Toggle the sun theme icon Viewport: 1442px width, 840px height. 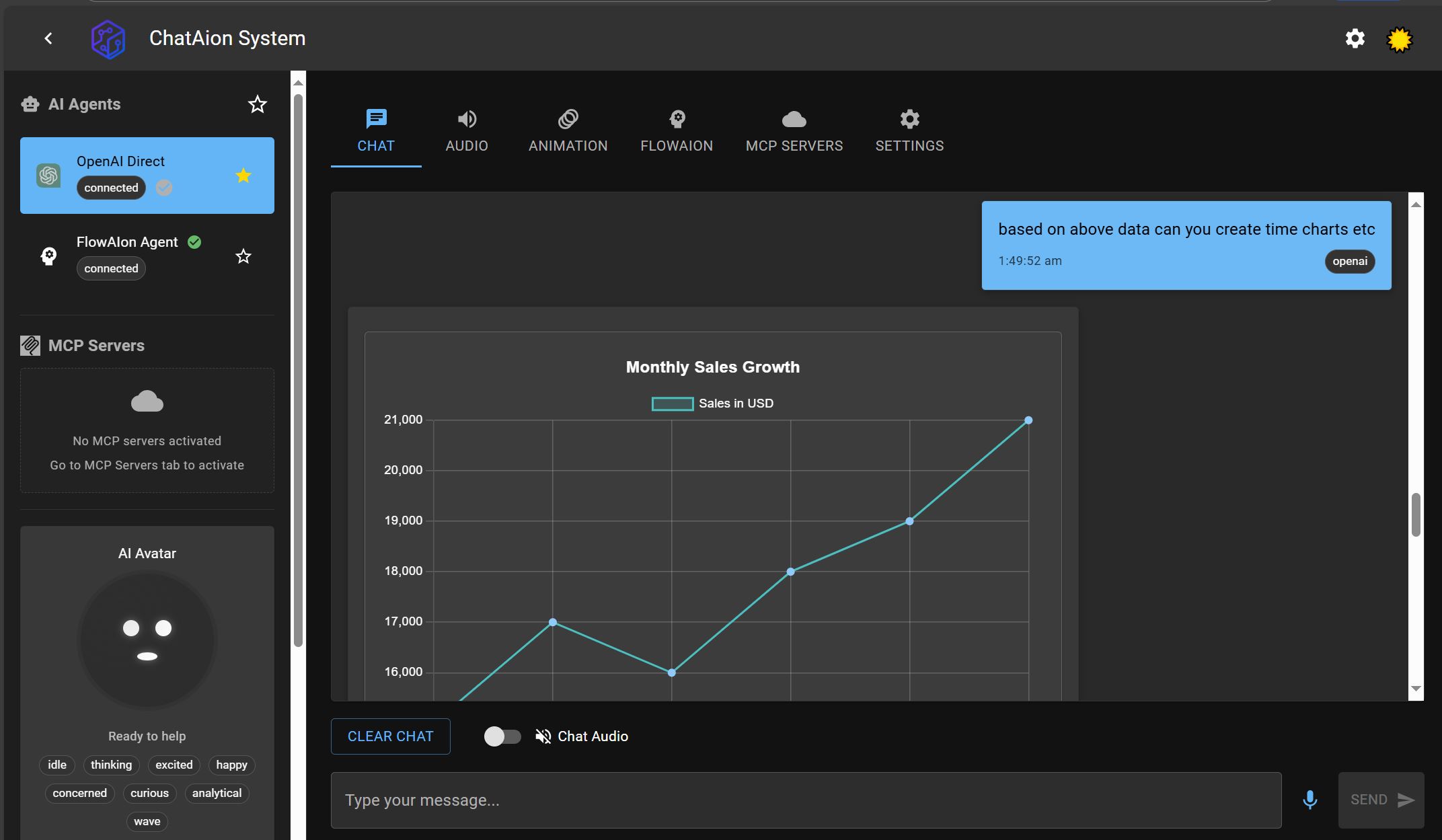click(1399, 40)
